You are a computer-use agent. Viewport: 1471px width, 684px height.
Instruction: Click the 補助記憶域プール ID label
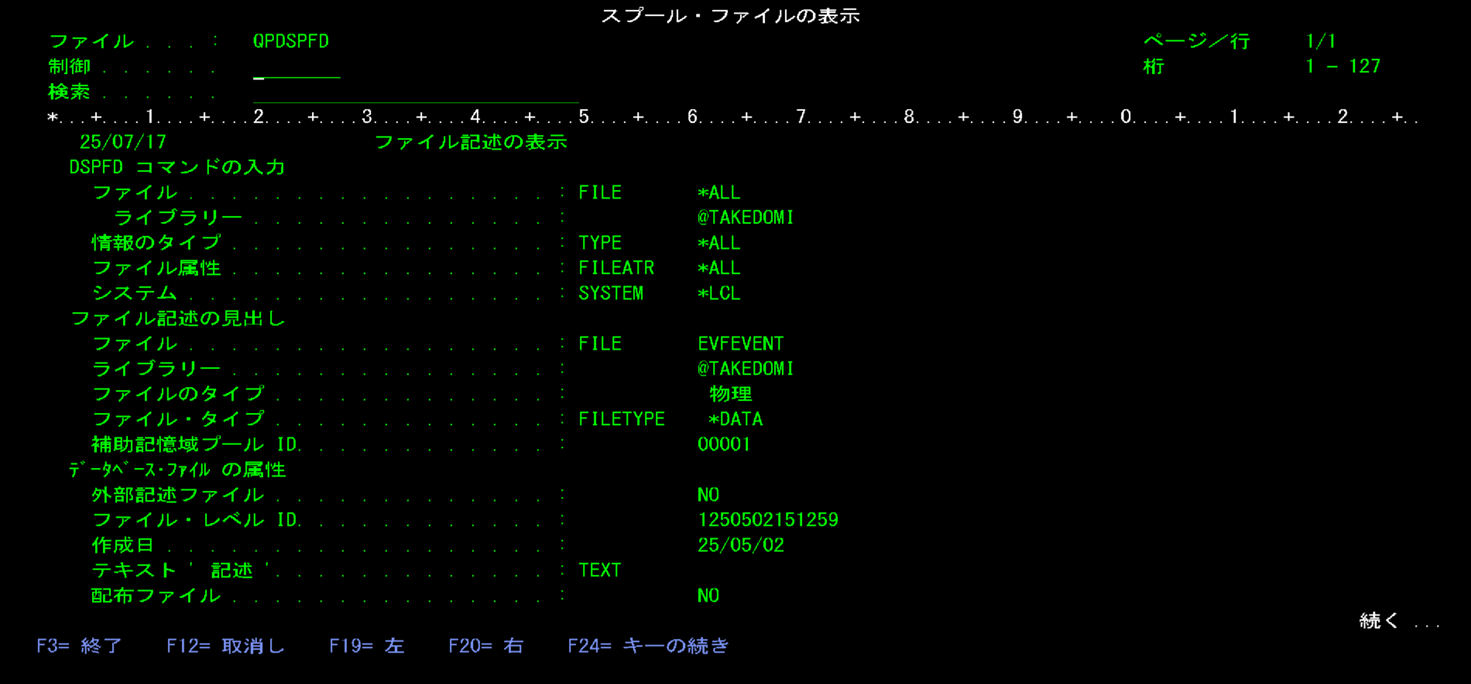click(x=194, y=444)
